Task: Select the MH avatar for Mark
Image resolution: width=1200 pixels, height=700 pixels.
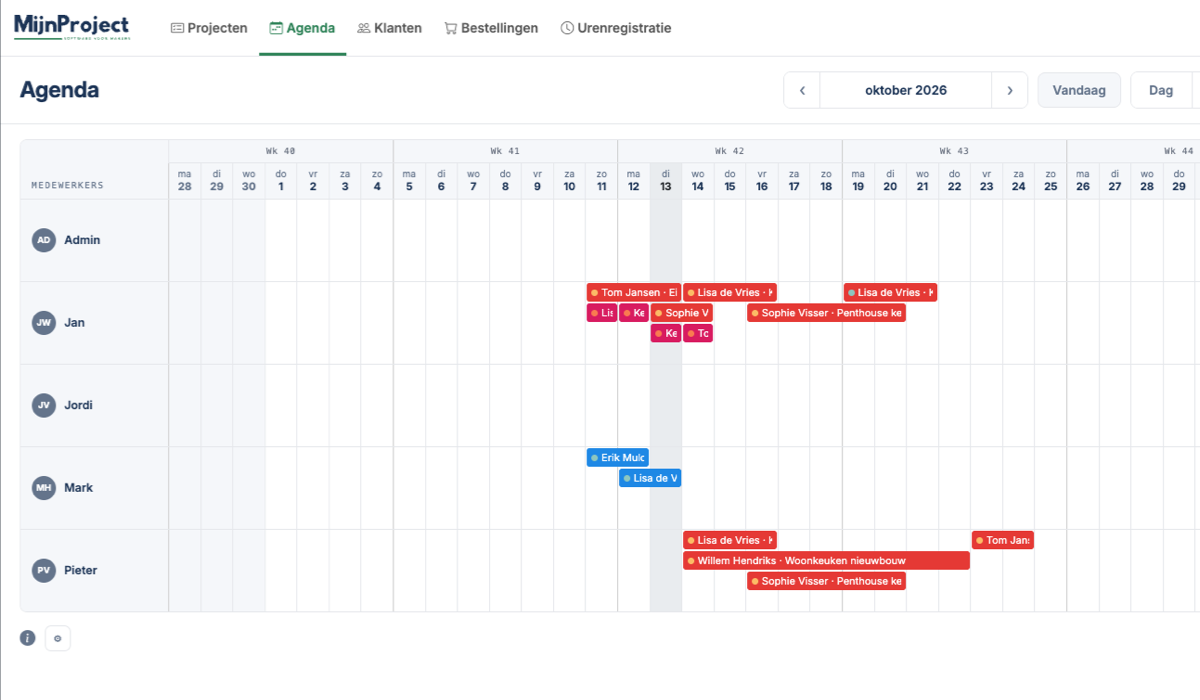Action: 43,488
